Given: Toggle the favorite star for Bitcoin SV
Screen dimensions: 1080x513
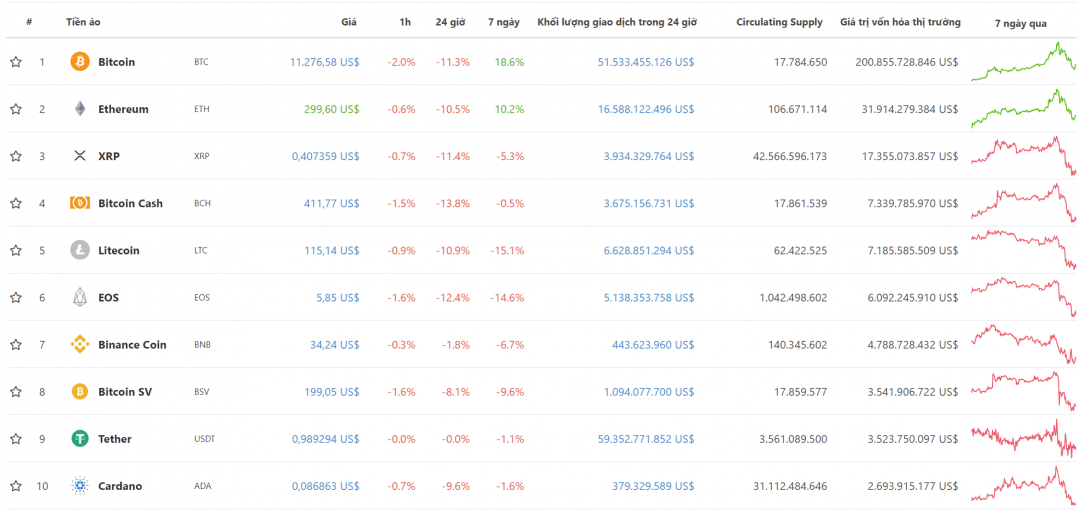Looking at the screenshot, I should click(x=16, y=392).
